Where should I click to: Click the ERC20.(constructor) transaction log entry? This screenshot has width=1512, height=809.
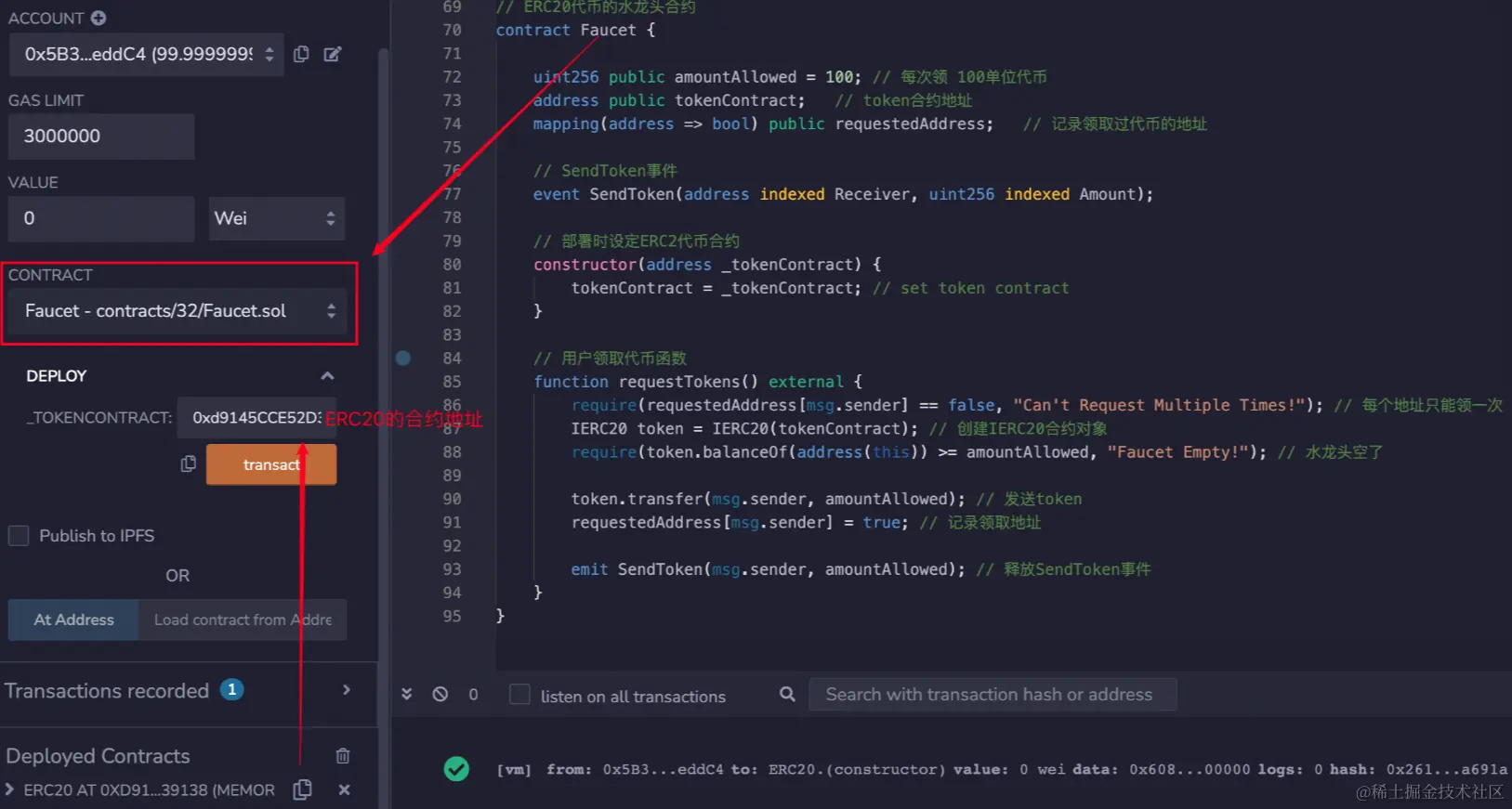coord(1002,769)
